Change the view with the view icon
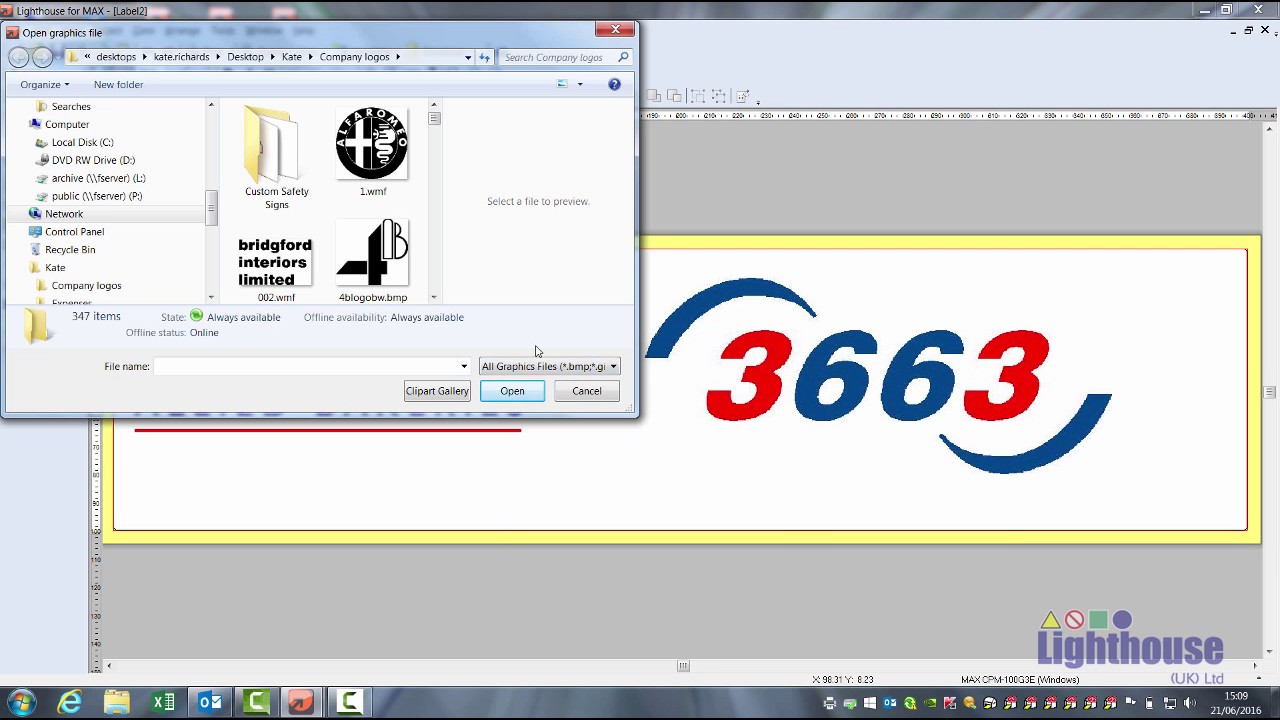Image resolution: width=1280 pixels, height=720 pixels. [x=562, y=84]
